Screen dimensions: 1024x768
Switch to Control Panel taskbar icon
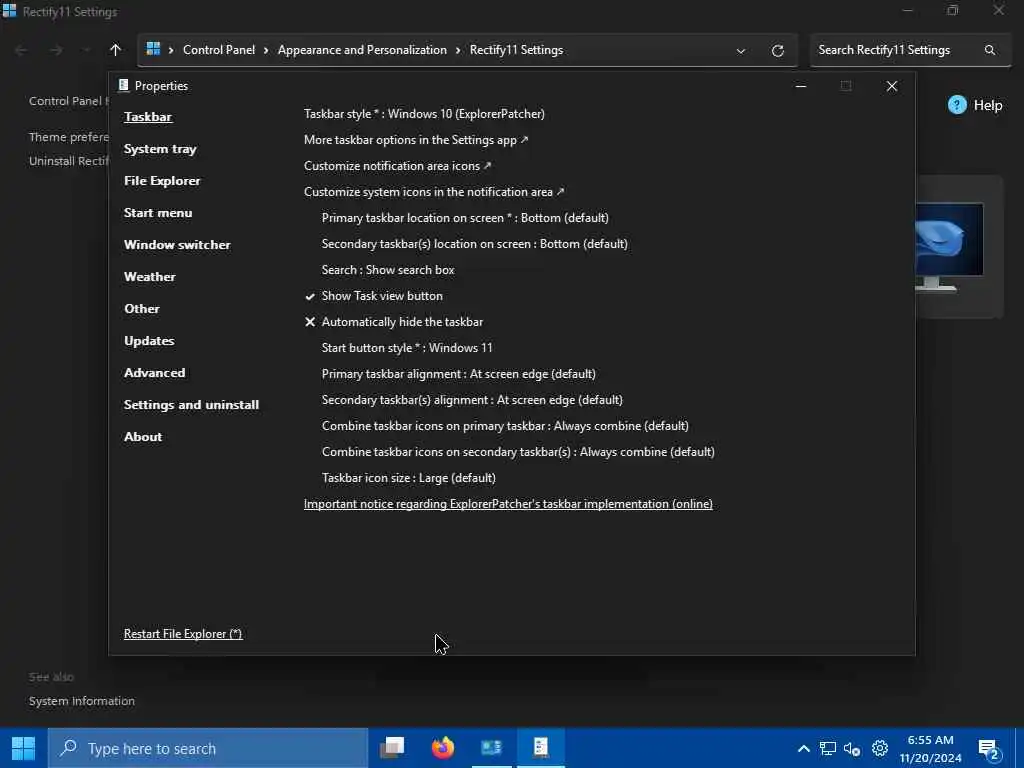coord(491,748)
